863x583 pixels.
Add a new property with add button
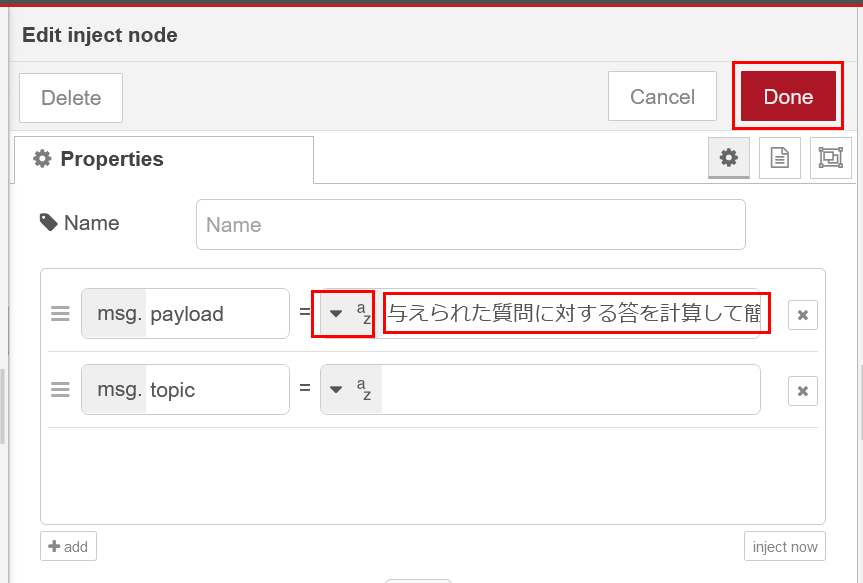pyautogui.click(x=68, y=546)
